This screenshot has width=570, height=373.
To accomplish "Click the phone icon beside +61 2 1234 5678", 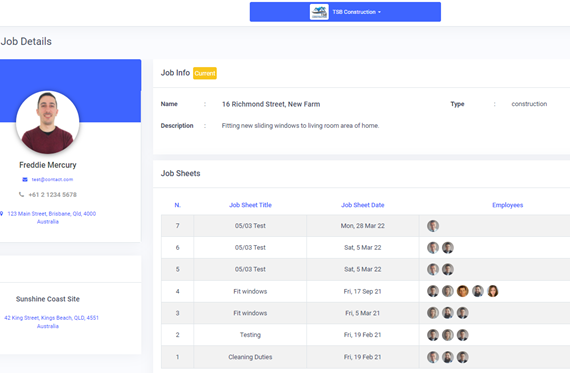I will coord(21,194).
